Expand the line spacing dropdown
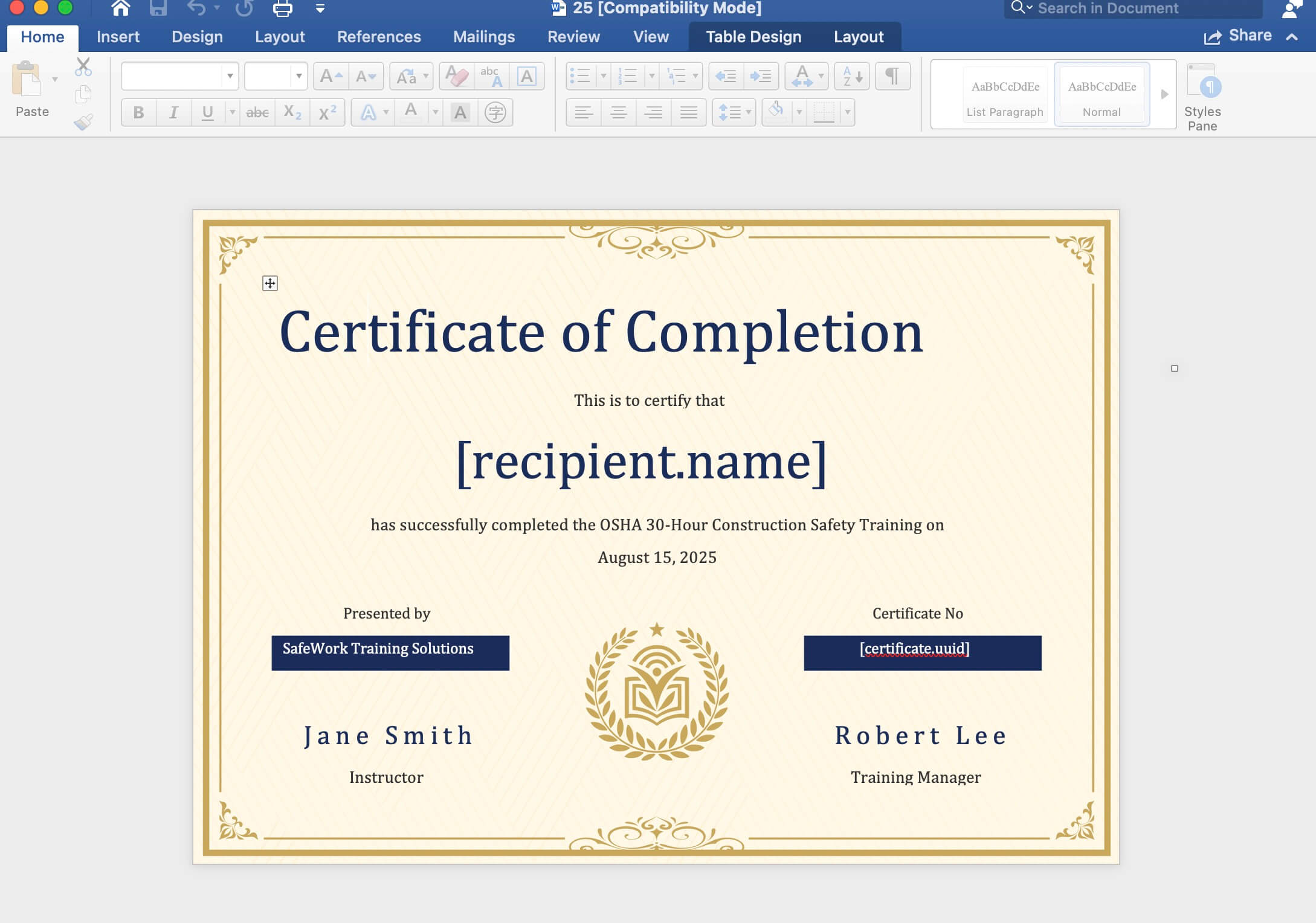 pos(748,112)
